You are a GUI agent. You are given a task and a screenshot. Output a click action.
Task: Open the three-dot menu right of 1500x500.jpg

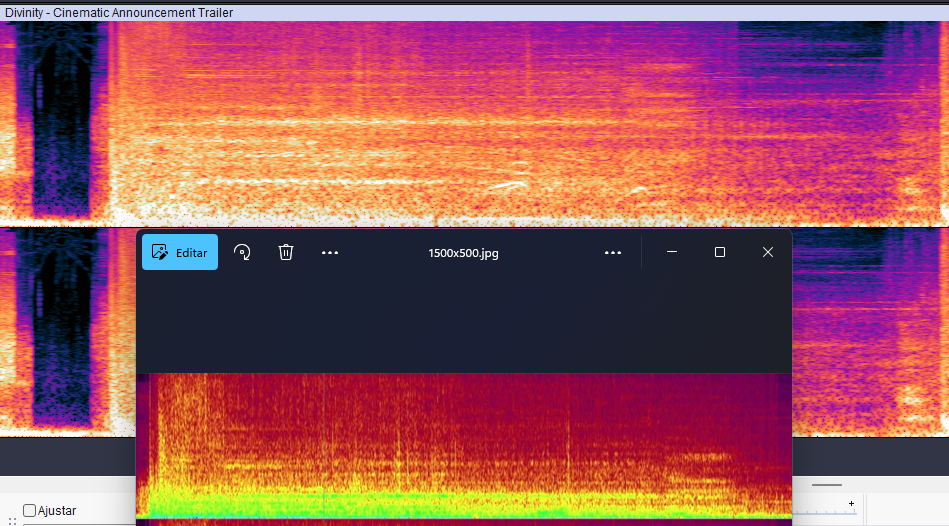pyautogui.click(x=612, y=252)
